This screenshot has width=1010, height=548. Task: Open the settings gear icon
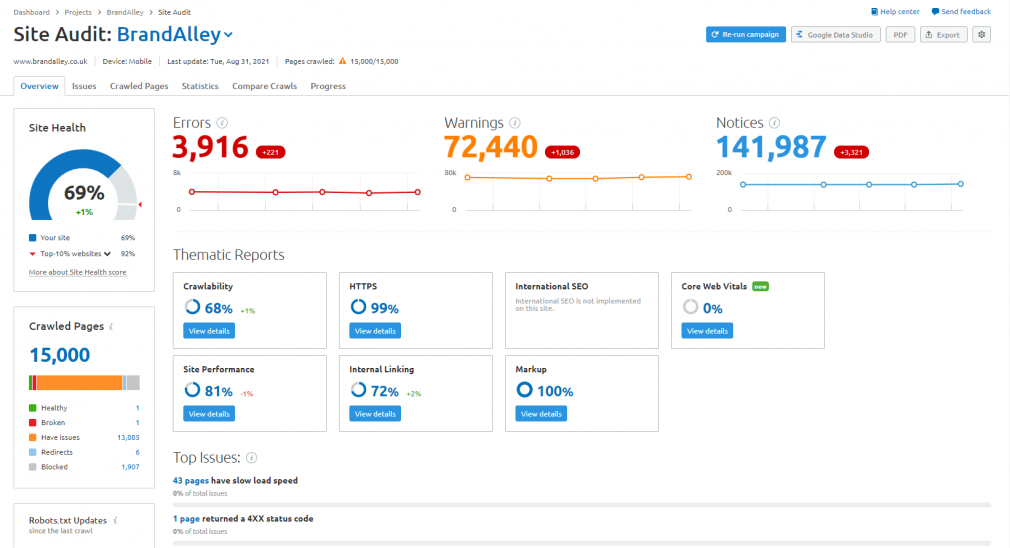982,35
